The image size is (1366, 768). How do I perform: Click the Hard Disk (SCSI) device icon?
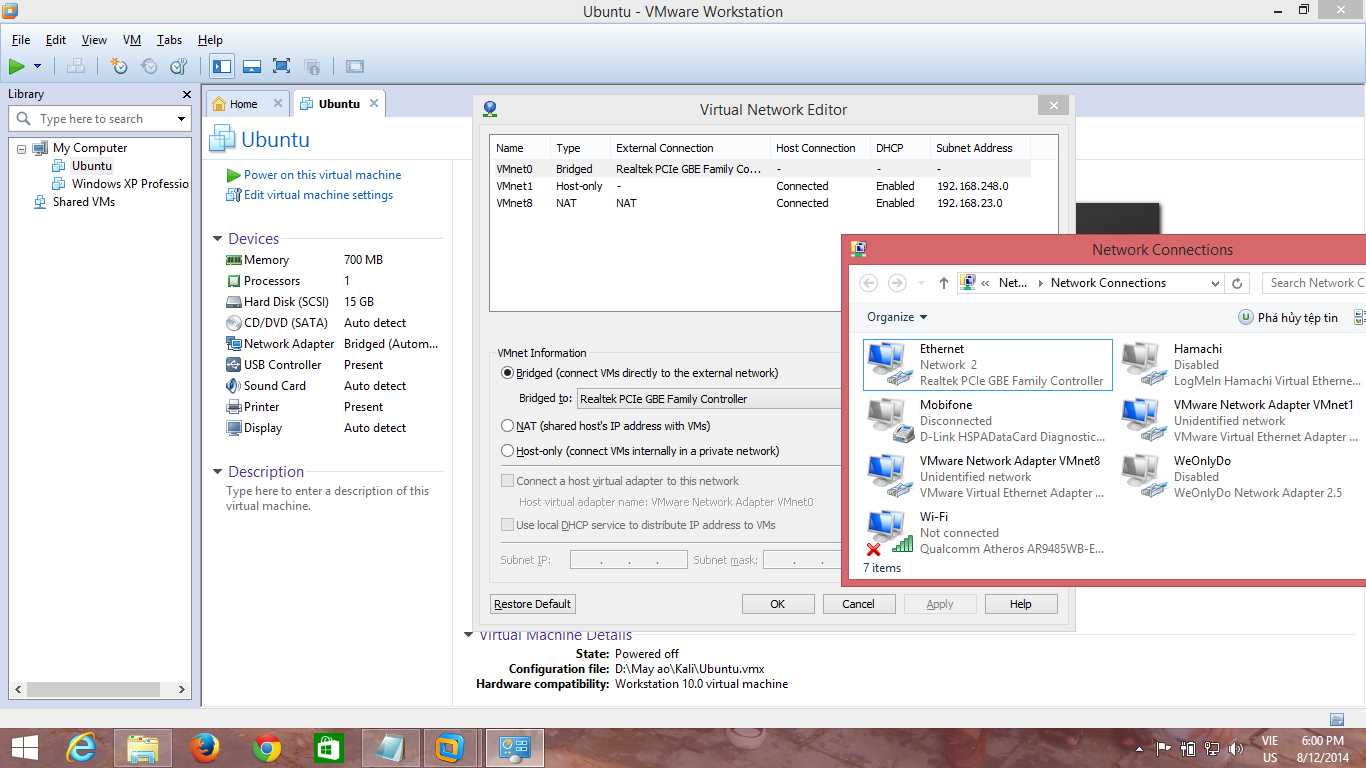[x=234, y=302]
